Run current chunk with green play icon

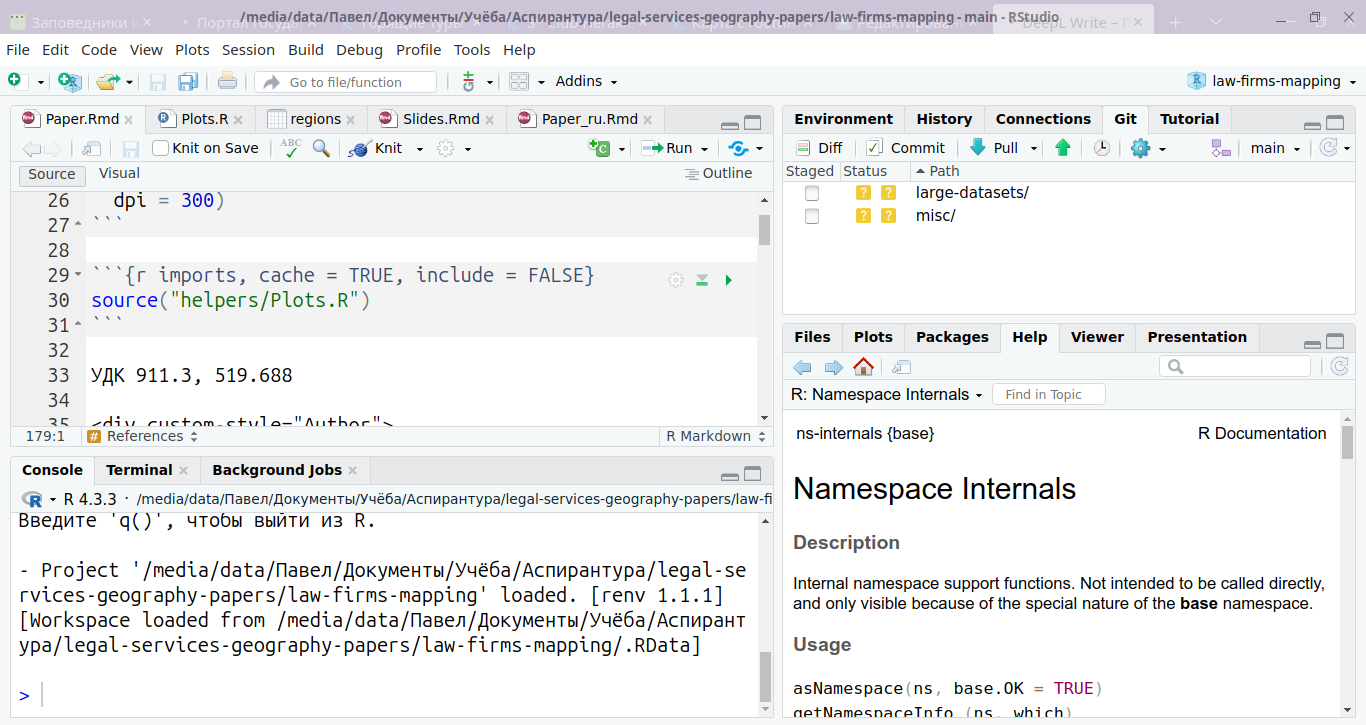click(x=728, y=280)
